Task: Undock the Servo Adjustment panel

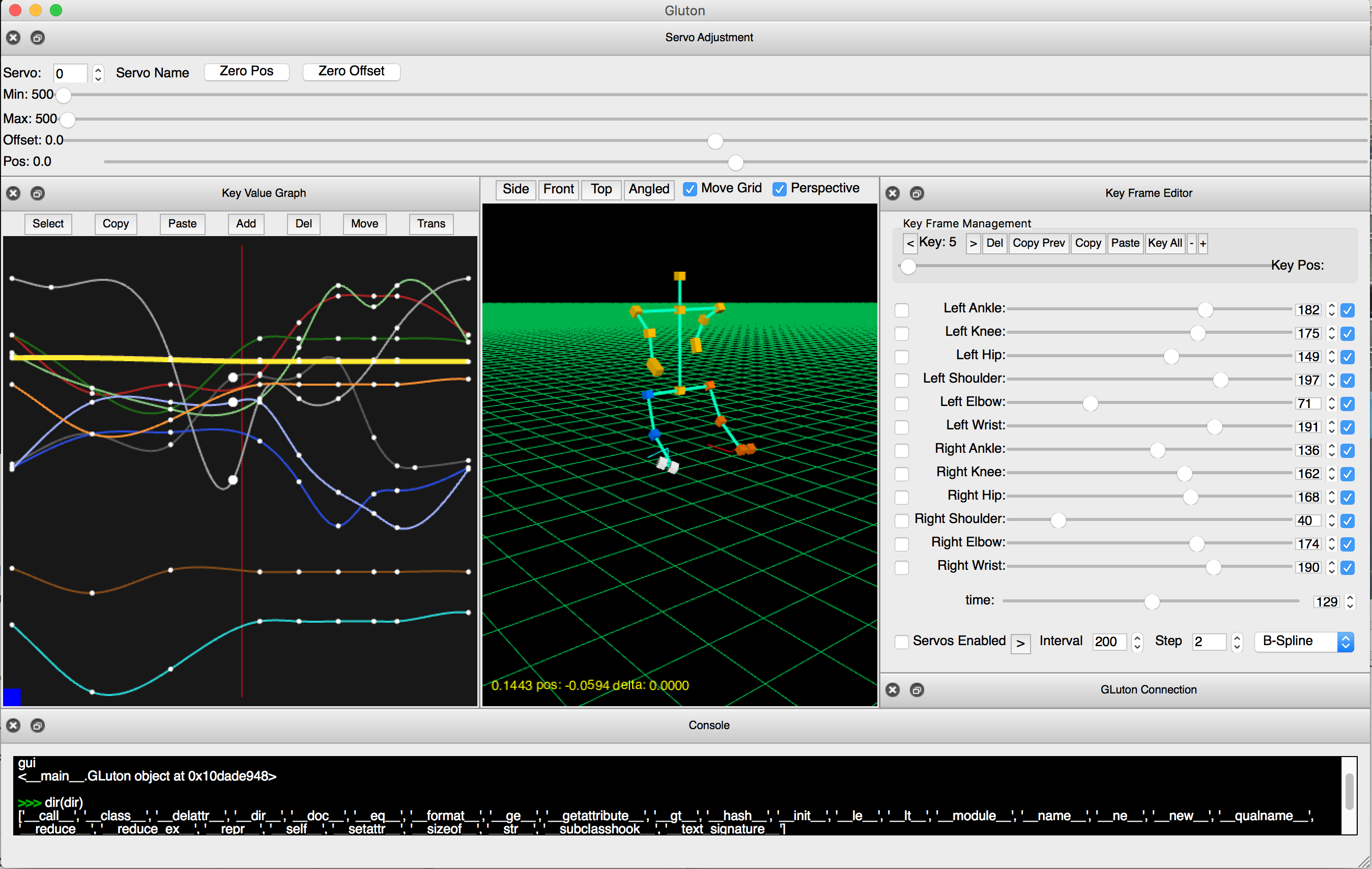Action: [38, 38]
